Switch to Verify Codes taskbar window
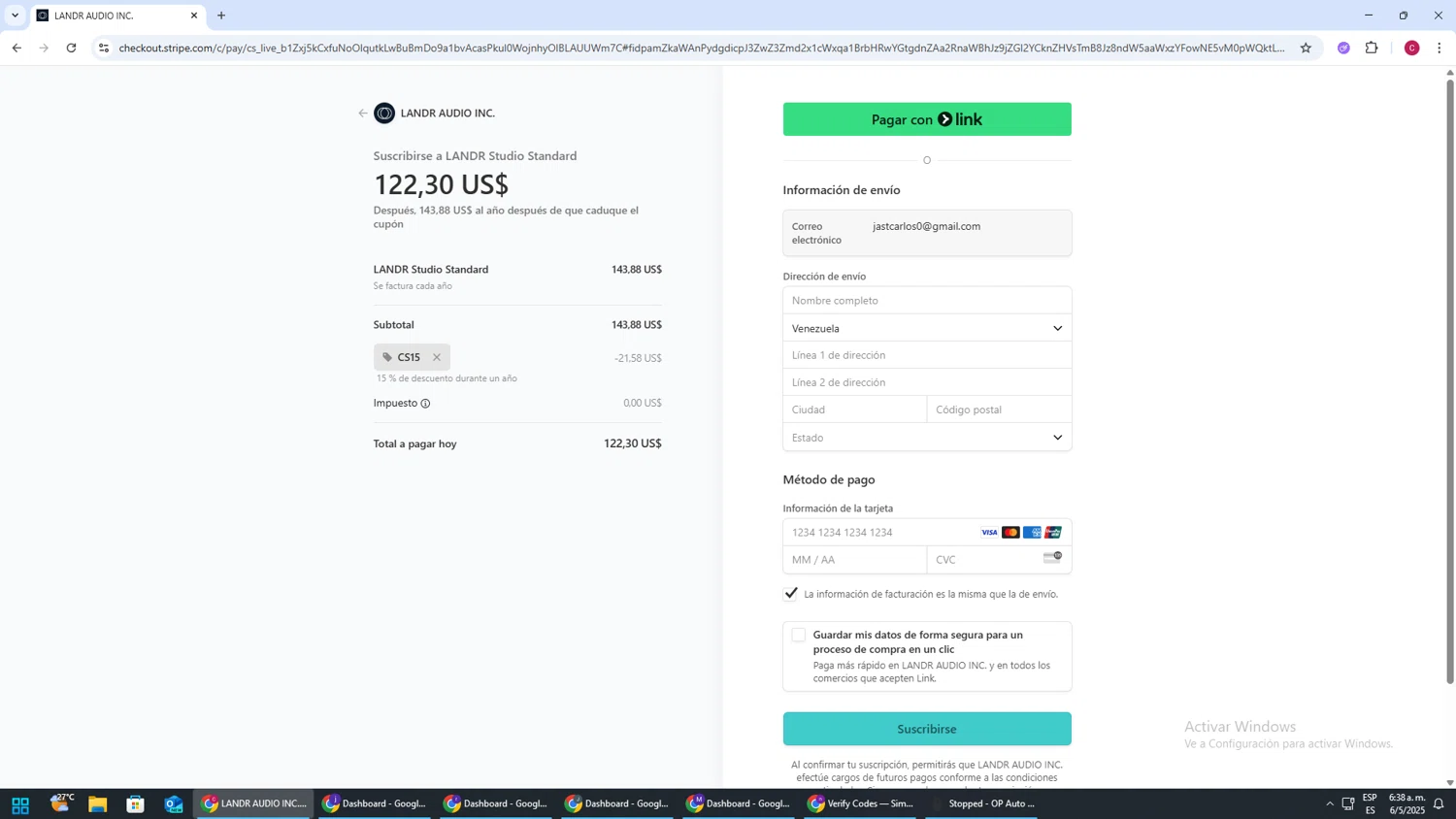Screen dimensions: 1456x819 (861, 804)
